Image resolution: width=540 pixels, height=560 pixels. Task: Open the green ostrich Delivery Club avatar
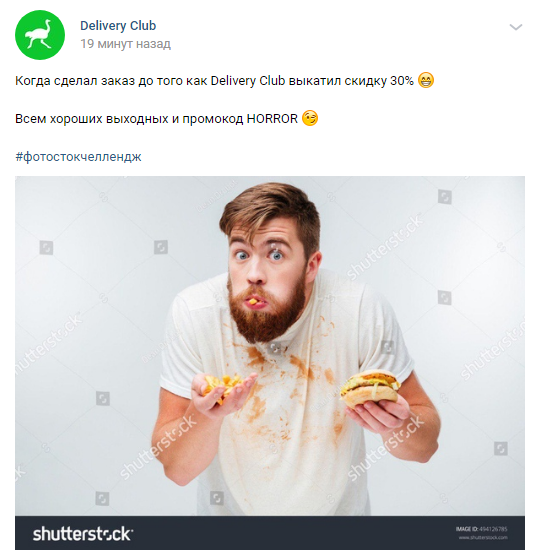pos(40,35)
